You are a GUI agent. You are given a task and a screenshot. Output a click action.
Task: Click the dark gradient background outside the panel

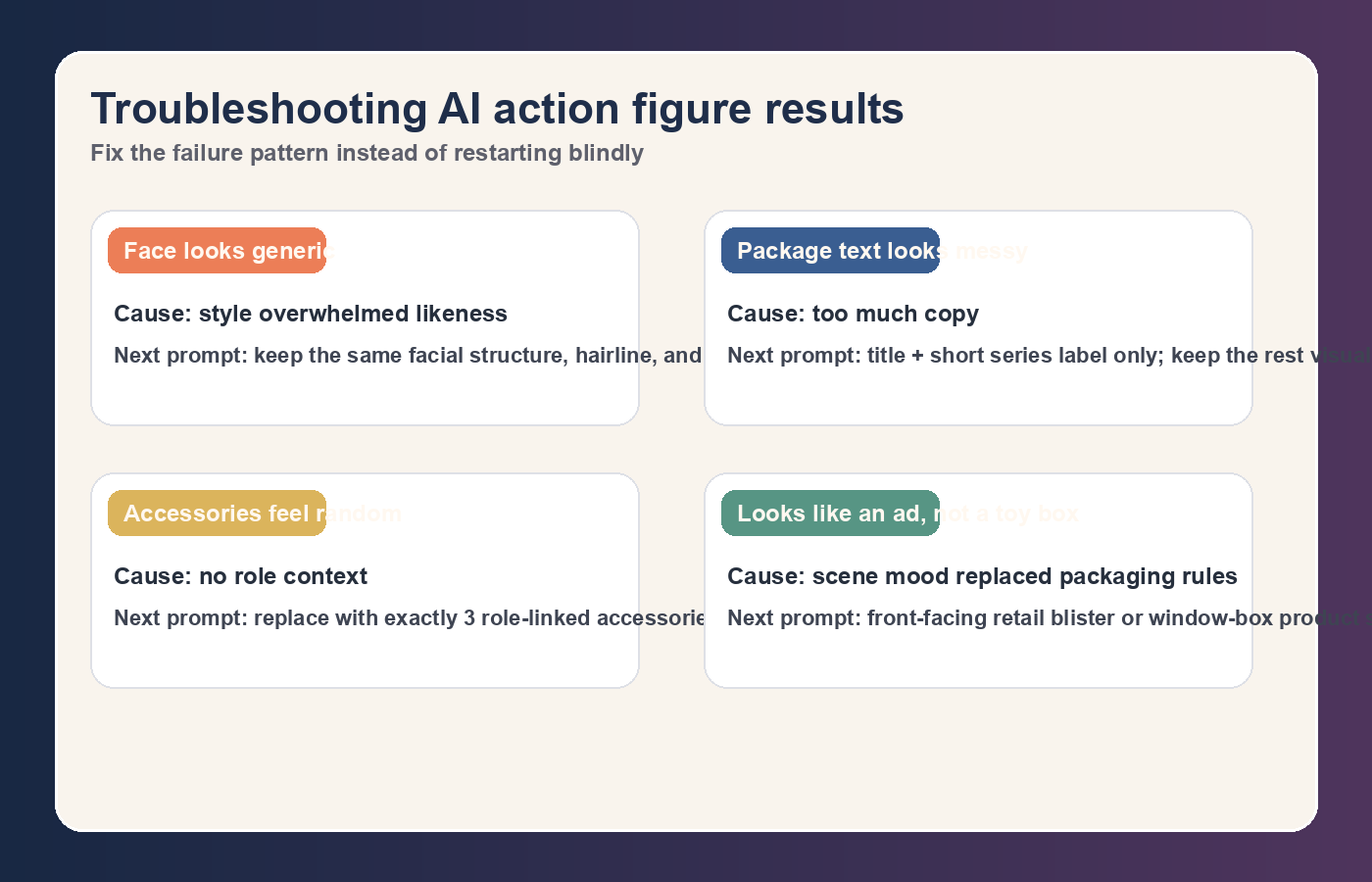tap(25, 441)
